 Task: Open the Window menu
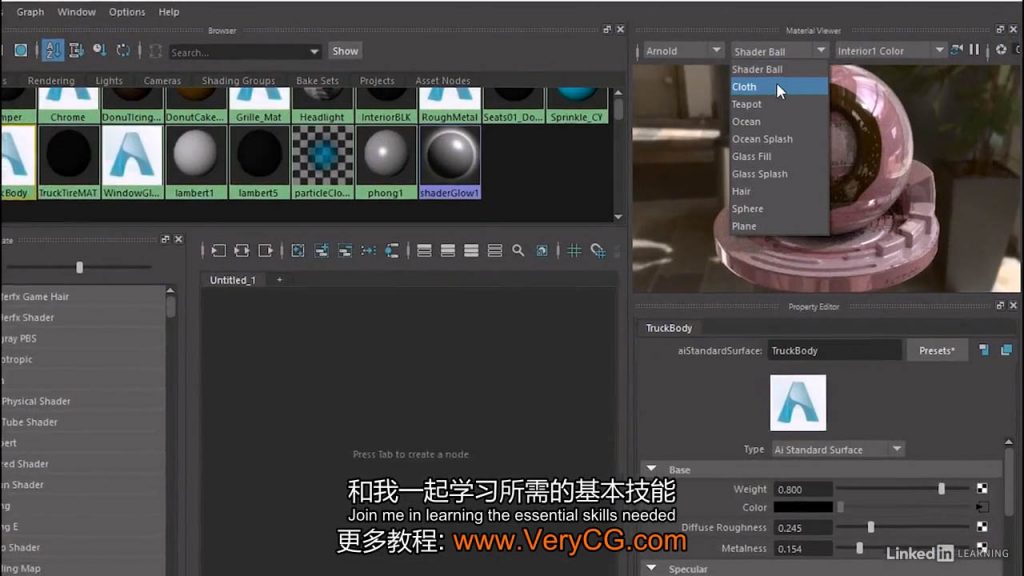click(76, 12)
